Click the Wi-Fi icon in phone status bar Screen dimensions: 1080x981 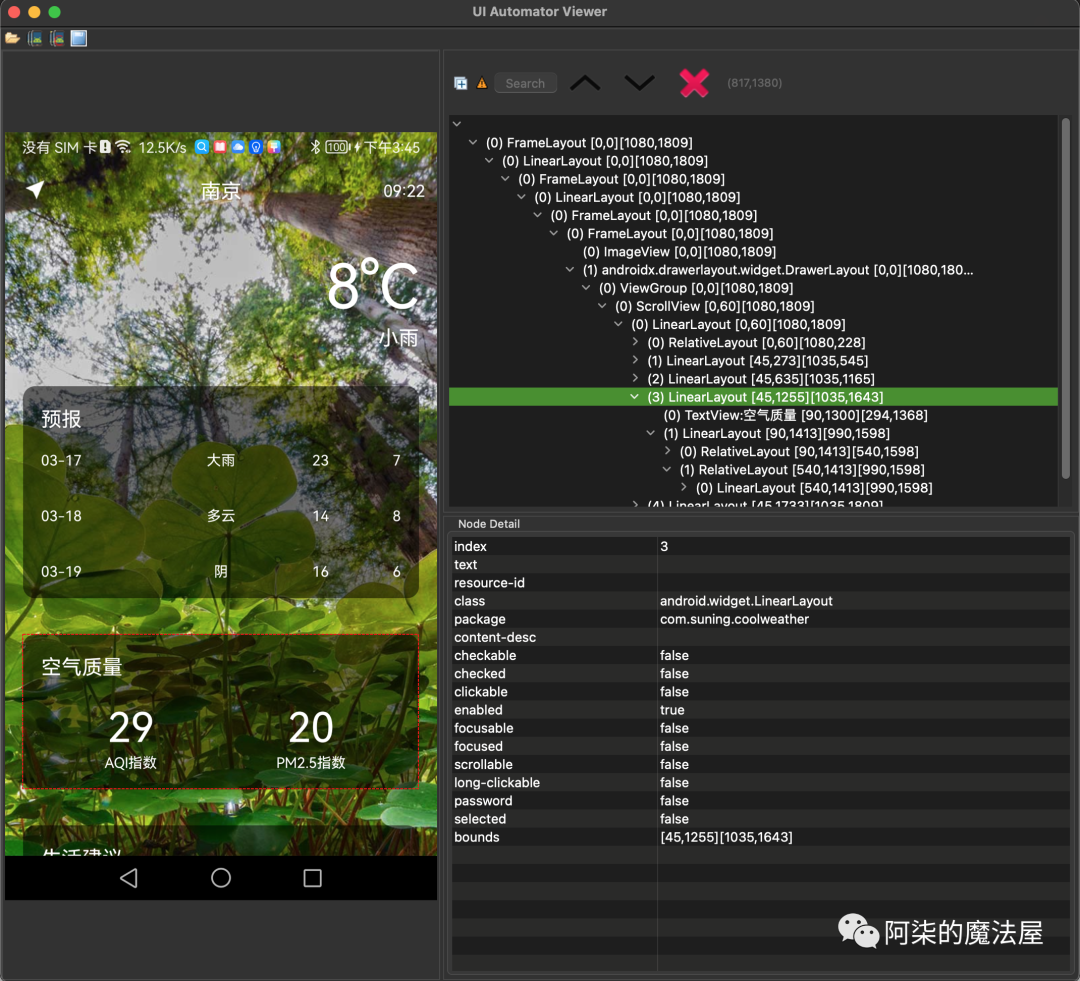[x=123, y=147]
